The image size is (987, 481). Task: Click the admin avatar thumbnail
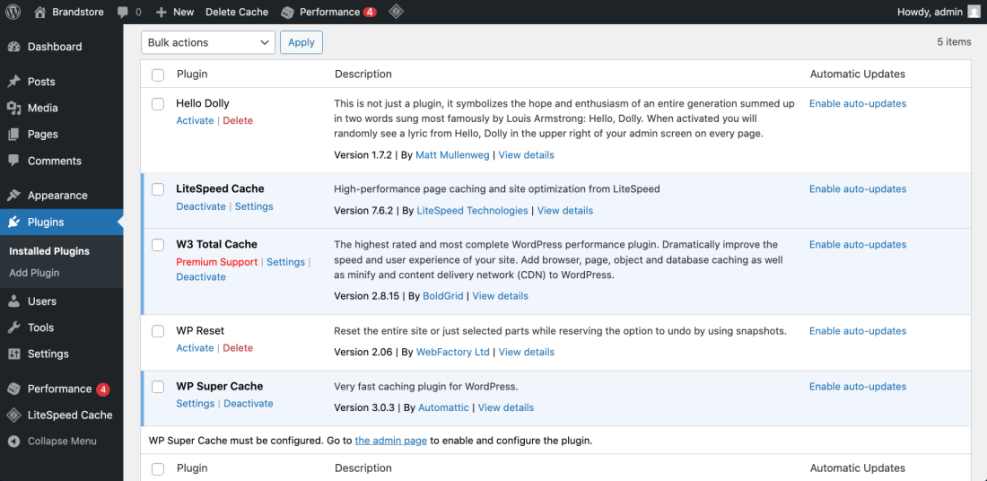pyautogui.click(x=973, y=11)
